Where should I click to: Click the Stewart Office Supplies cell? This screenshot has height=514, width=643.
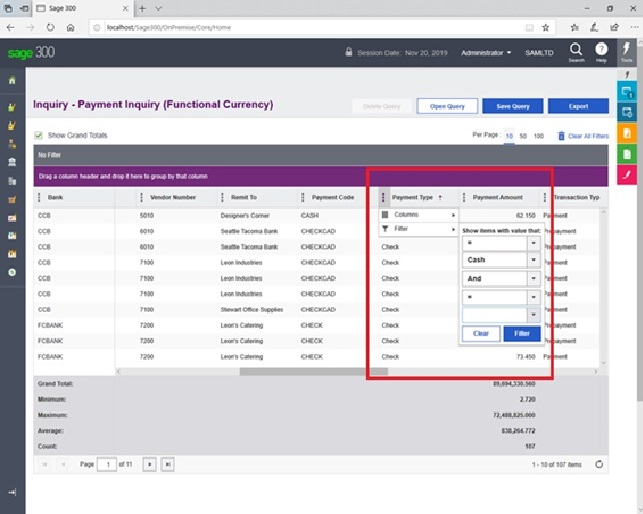click(251, 310)
